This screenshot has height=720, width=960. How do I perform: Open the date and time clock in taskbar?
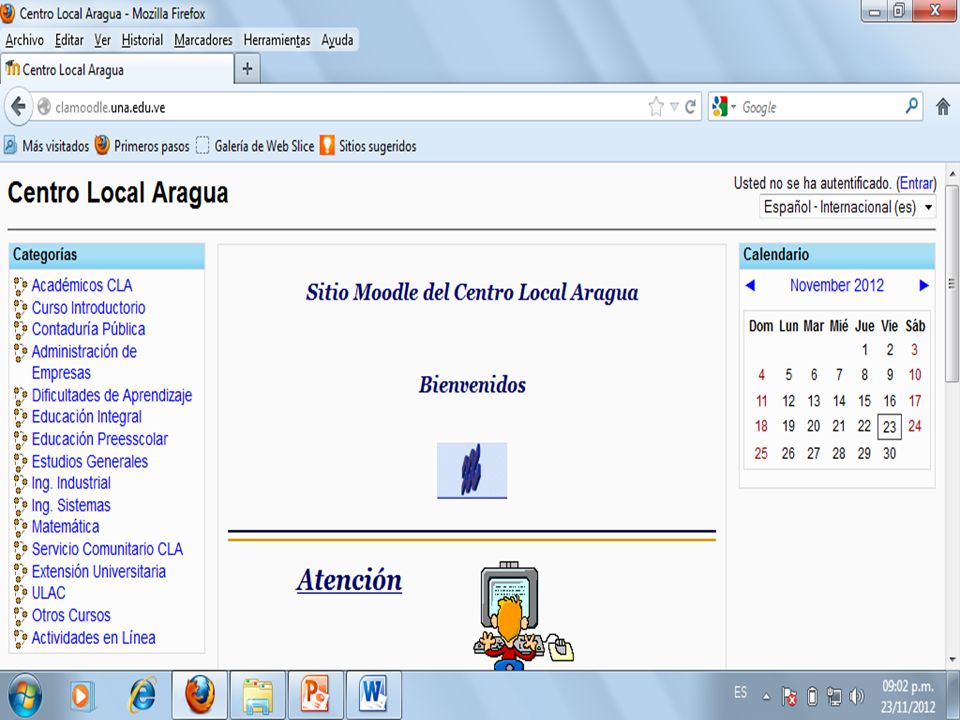point(908,696)
